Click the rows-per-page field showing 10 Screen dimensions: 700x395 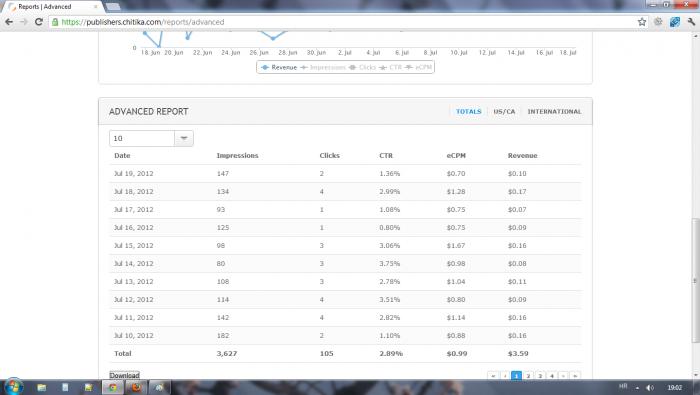(x=142, y=138)
